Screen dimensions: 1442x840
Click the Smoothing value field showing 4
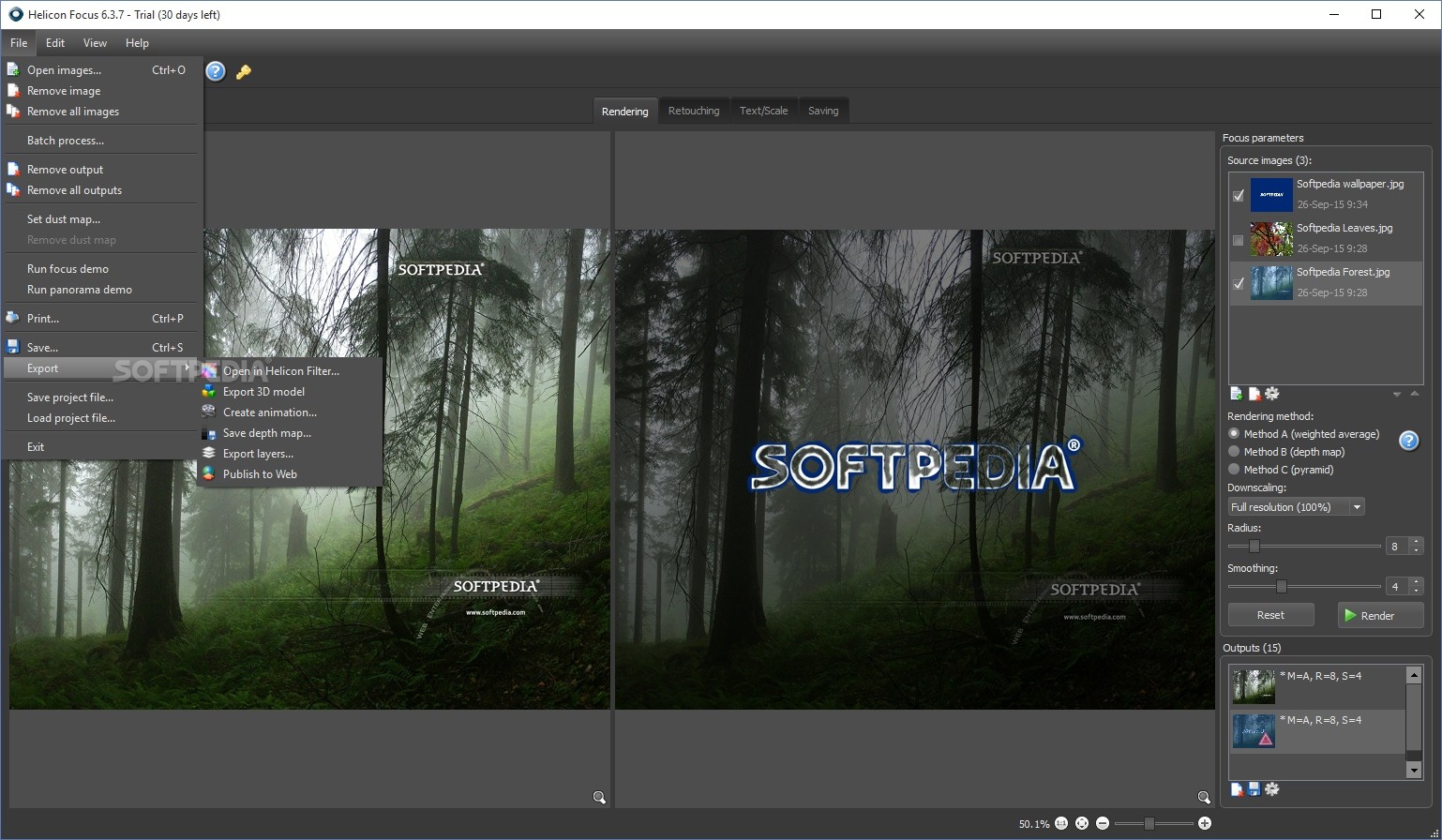1396,587
